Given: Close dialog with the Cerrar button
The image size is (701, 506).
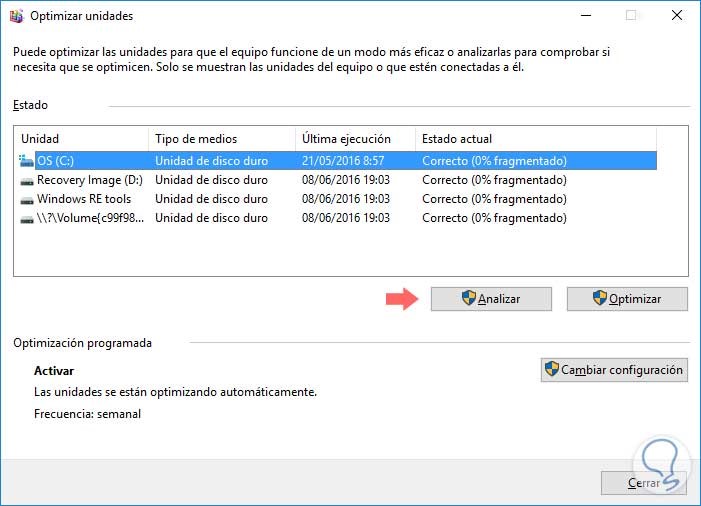Looking at the screenshot, I should 644,483.
